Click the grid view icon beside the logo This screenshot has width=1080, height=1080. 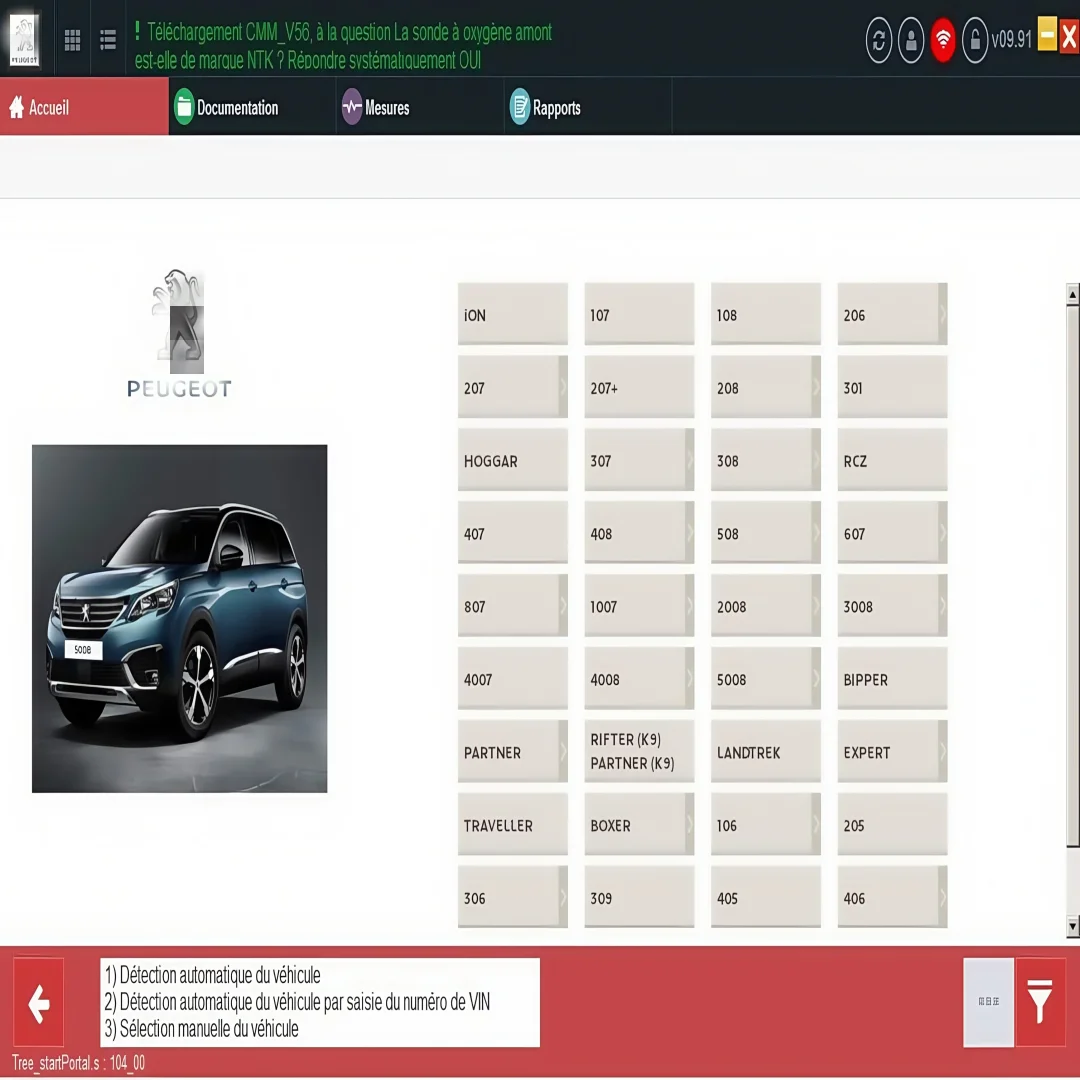(71, 40)
